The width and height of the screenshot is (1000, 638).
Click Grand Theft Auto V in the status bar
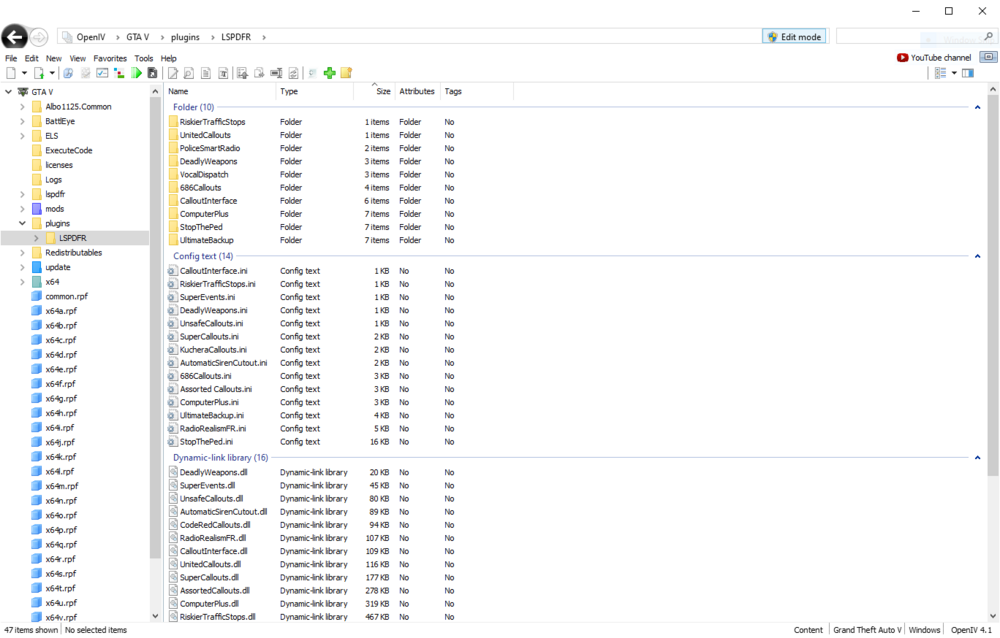(x=866, y=629)
